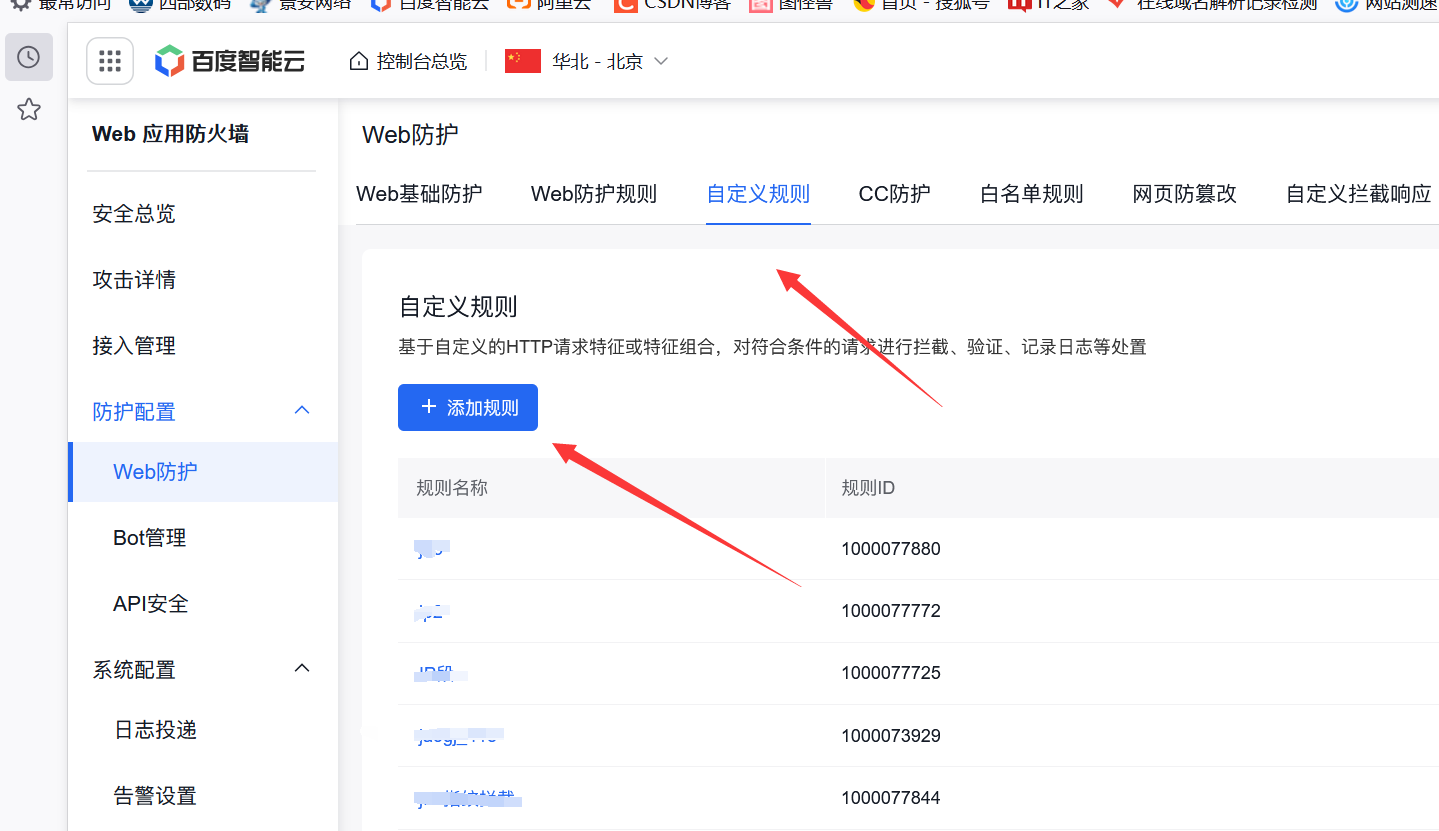Select the 网页防篡改 tab
This screenshot has width=1439, height=831.
coord(1184,194)
